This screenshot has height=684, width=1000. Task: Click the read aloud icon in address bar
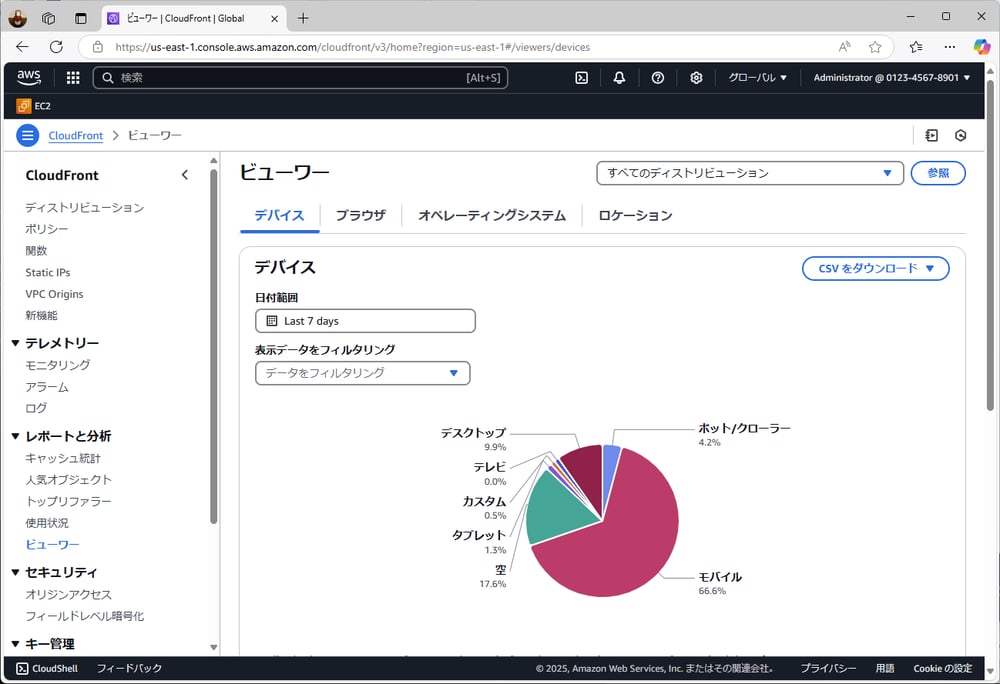coord(844,47)
